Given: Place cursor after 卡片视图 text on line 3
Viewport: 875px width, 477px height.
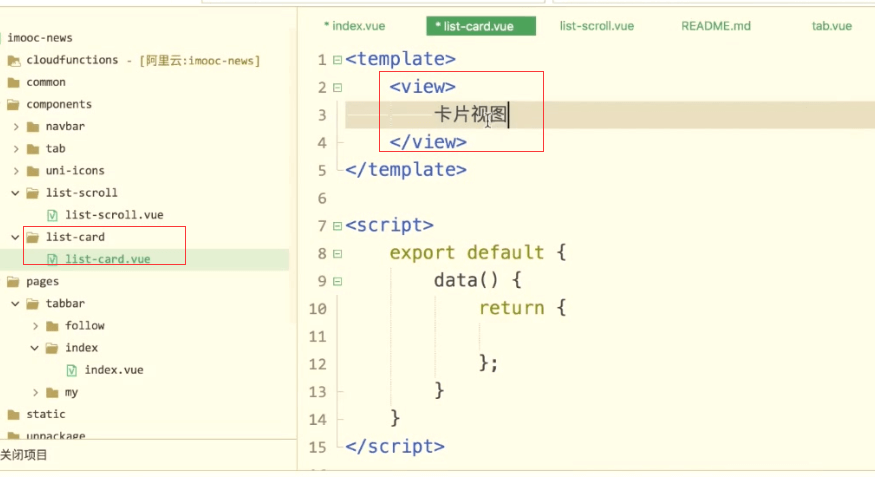Looking at the screenshot, I should pyautogui.click(x=508, y=115).
